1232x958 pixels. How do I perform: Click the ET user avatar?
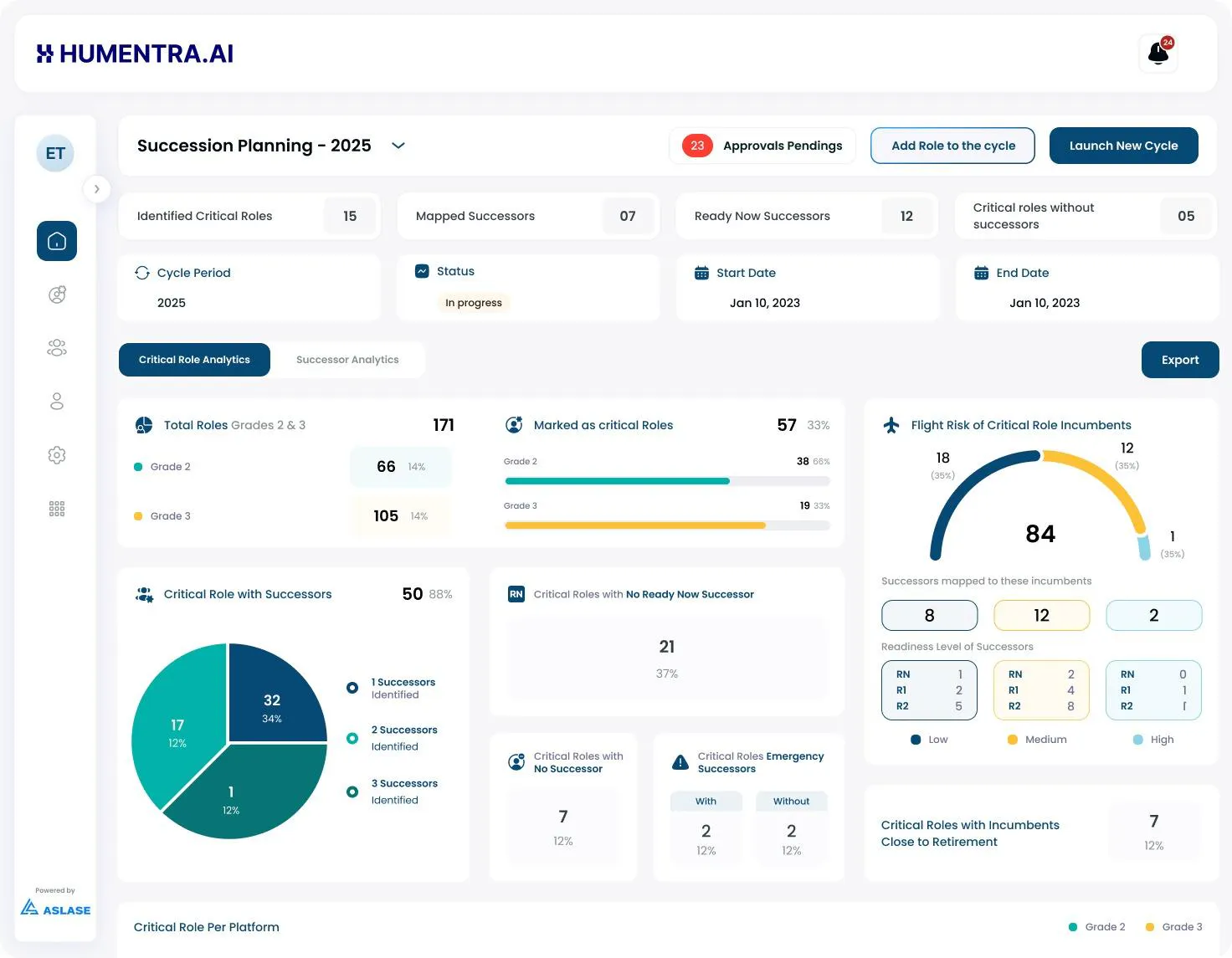tap(55, 153)
